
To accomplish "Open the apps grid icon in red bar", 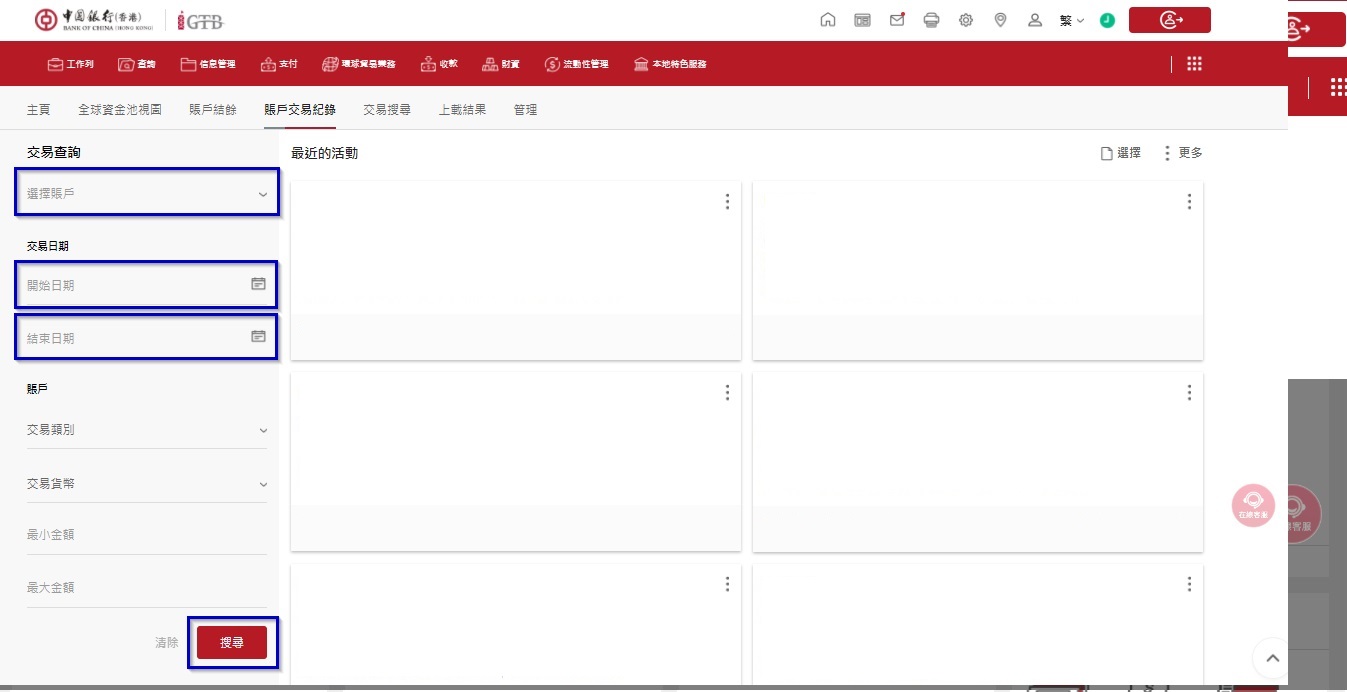I will 1194,64.
